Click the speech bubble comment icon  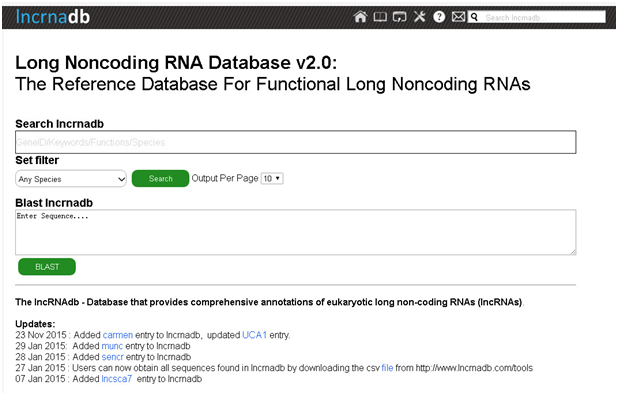399,17
